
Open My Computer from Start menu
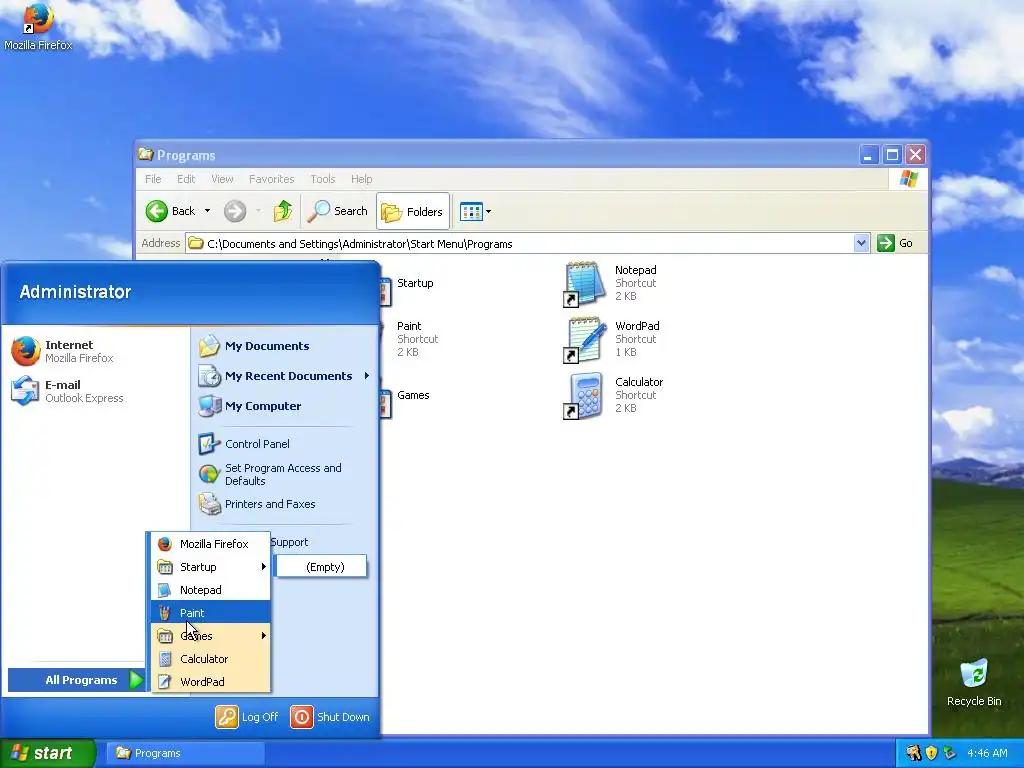click(285, 406)
